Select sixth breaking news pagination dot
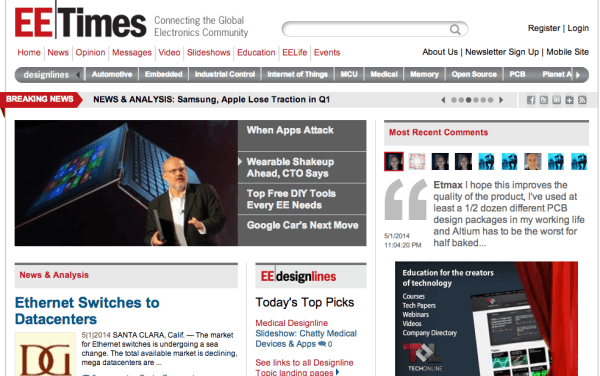 click(x=490, y=100)
